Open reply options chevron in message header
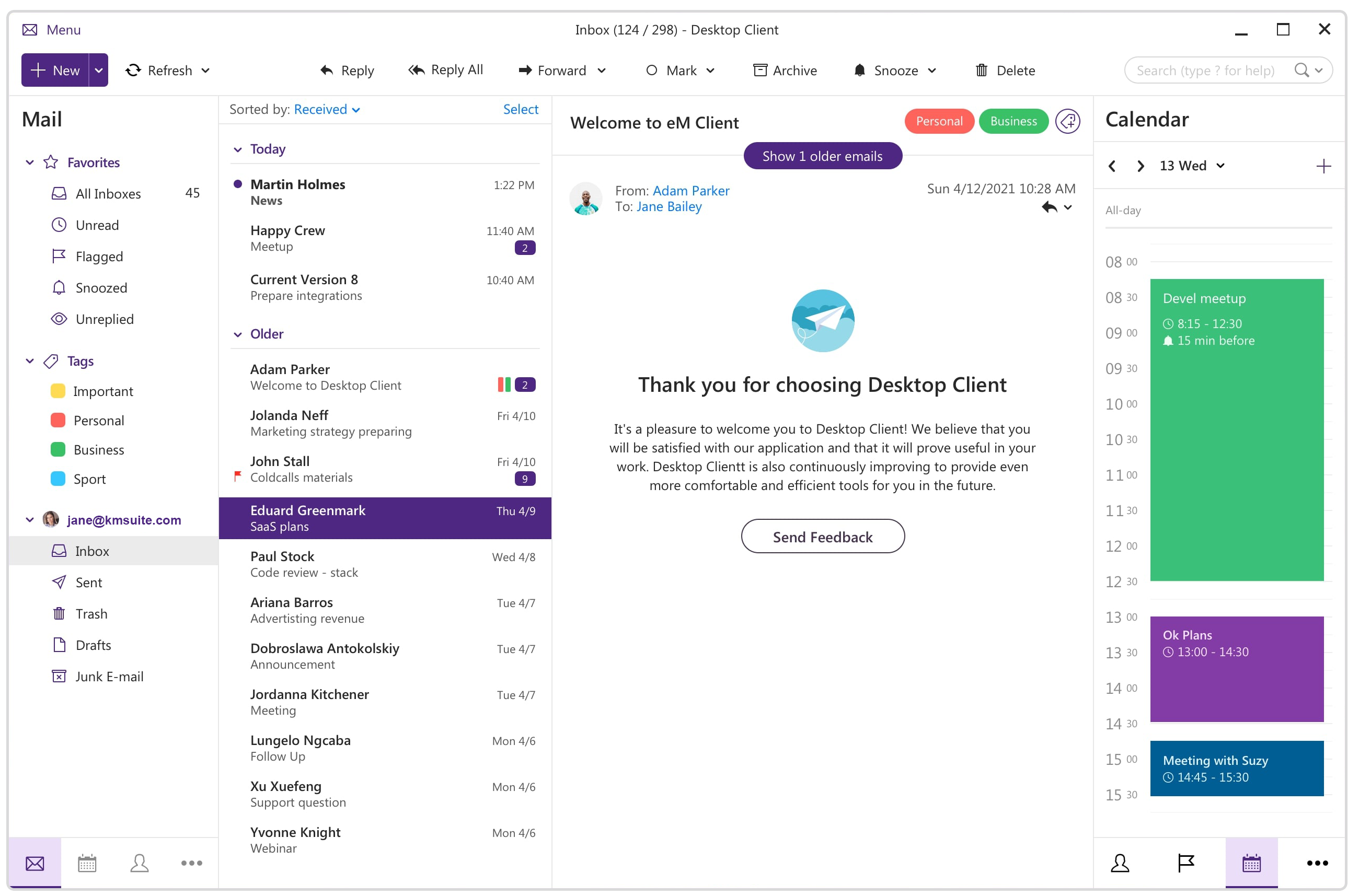This screenshot has width=1359, height=896. [x=1068, y=207]
